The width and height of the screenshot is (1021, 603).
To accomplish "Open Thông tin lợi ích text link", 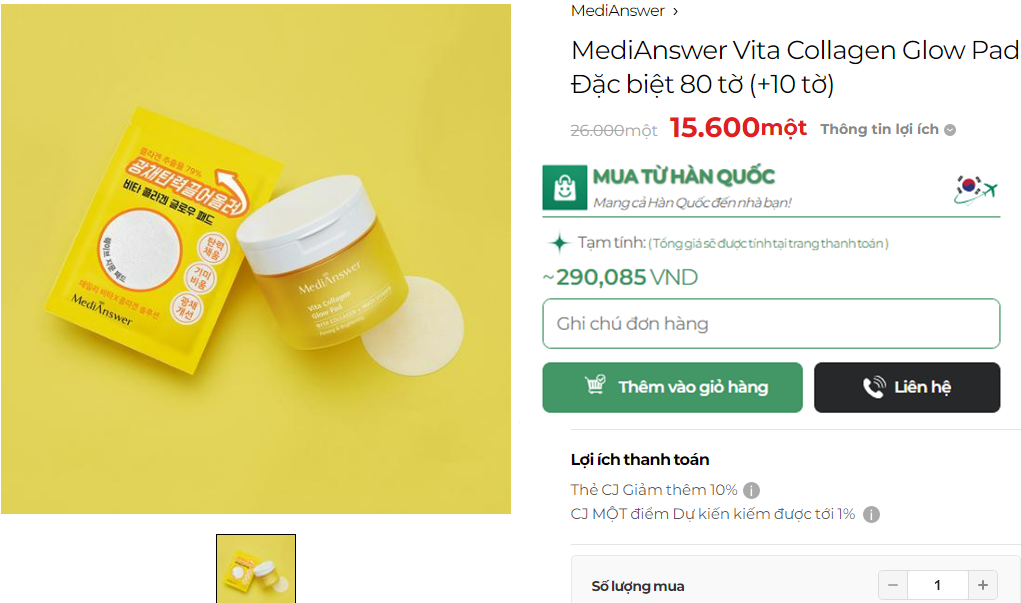I will point(879,130).
